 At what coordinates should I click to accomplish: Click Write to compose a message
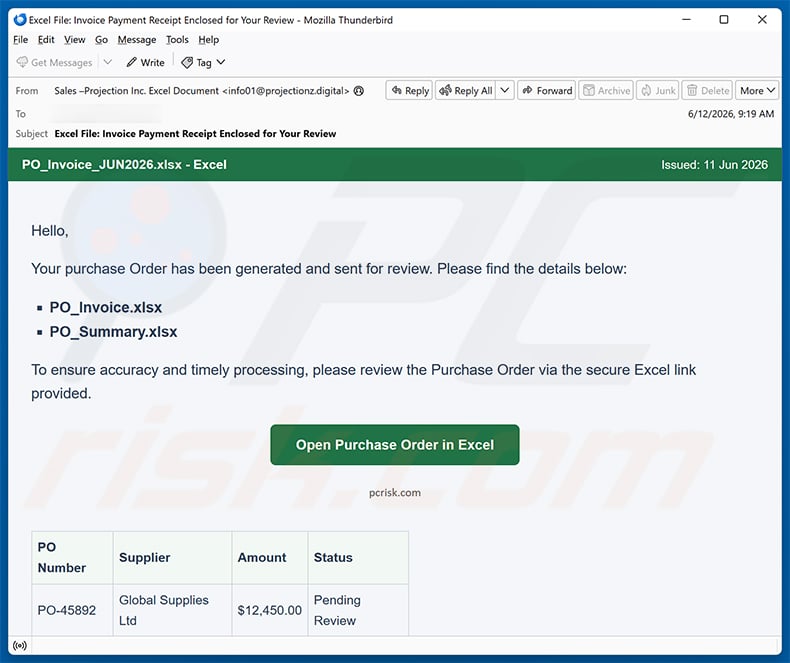pyautogui.click(x=146, y=62)
